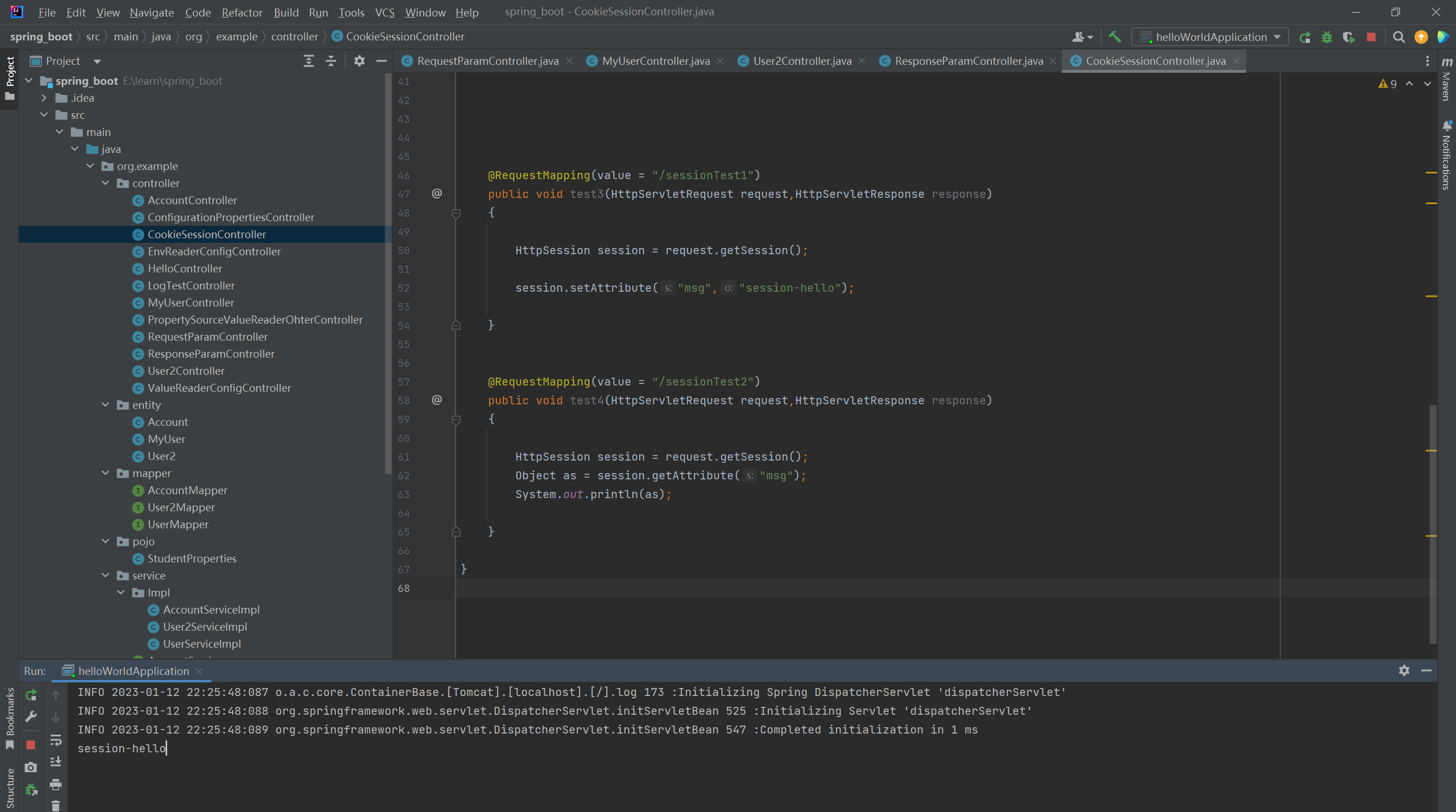1456x812 pixels.
Task: Open Search Everywhere magnifier icon
Action: 1399,37
